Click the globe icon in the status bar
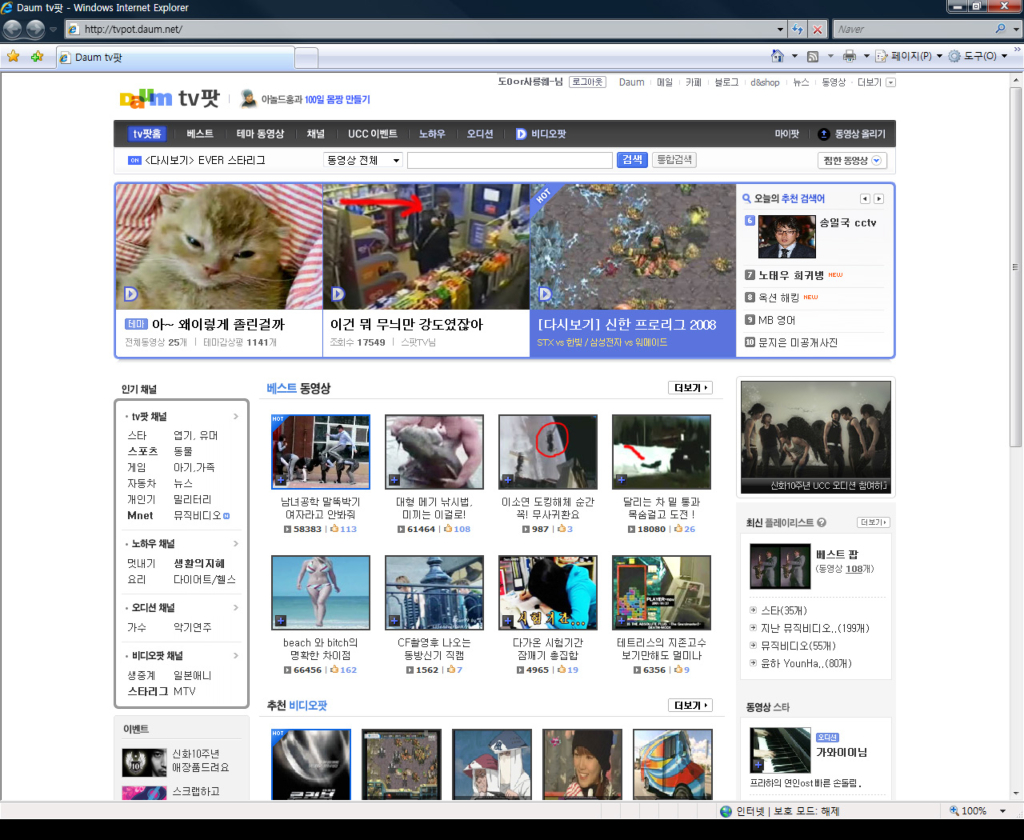Viewport: 1024px width, 840px height. 726,811
